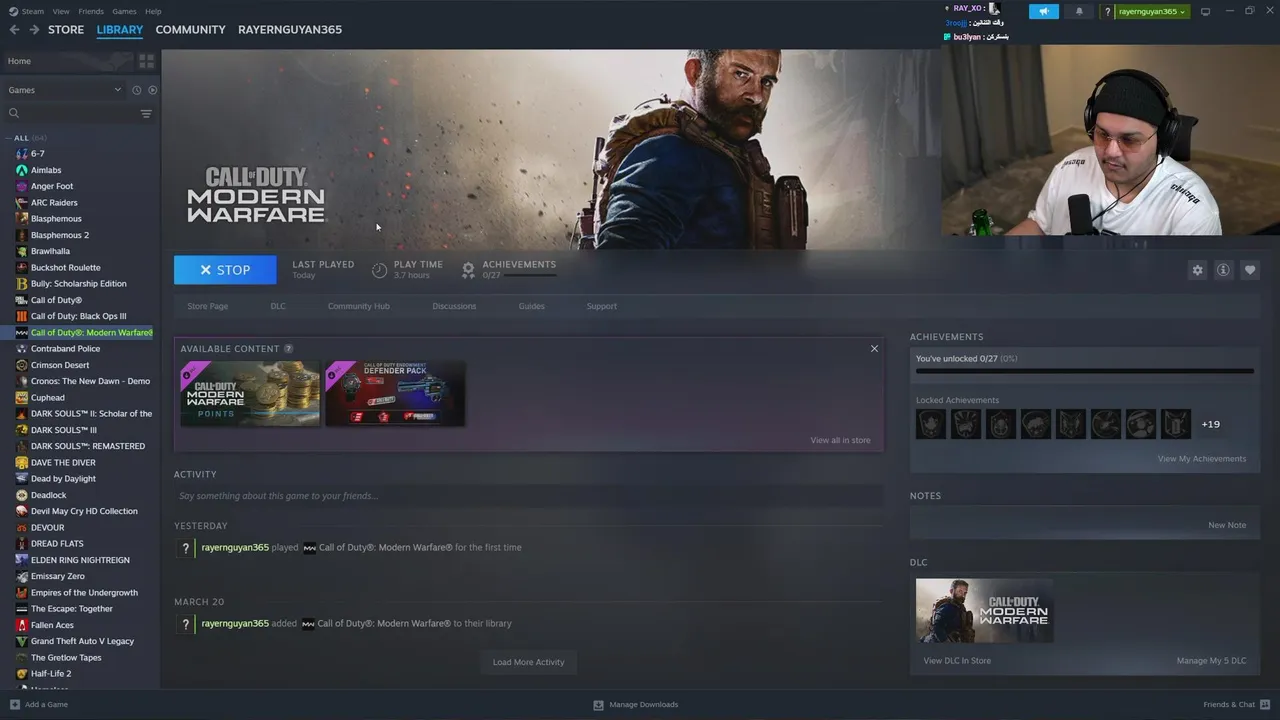
Task: Click Add a Game
Action: click(39, 705)
